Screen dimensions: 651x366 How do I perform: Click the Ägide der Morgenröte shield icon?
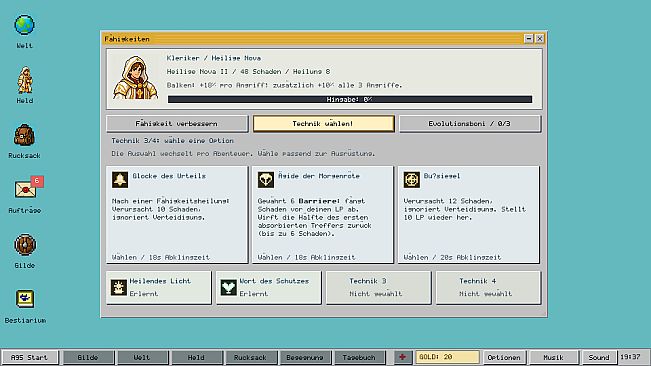coord(266,180)
